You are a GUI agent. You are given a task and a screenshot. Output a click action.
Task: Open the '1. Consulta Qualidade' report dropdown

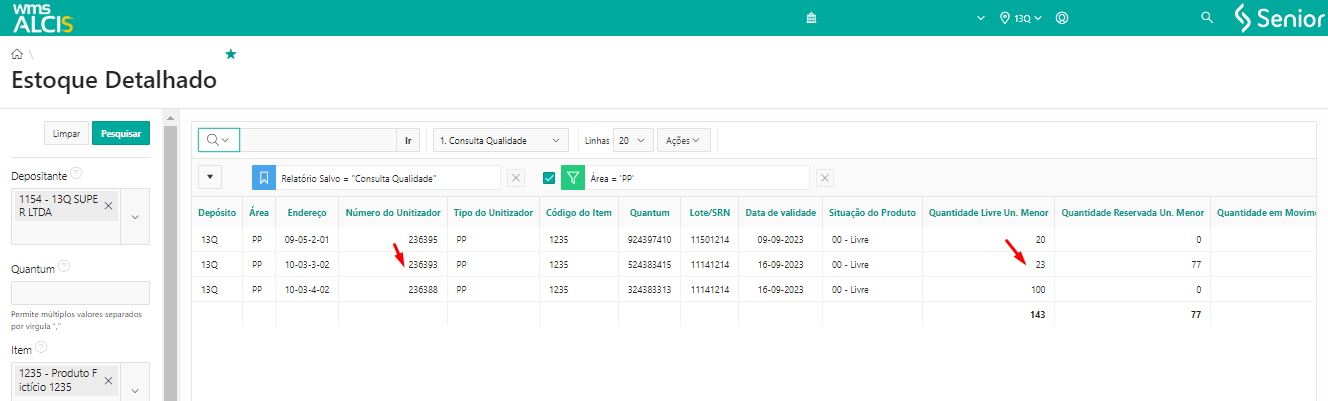tap(501, 141)
